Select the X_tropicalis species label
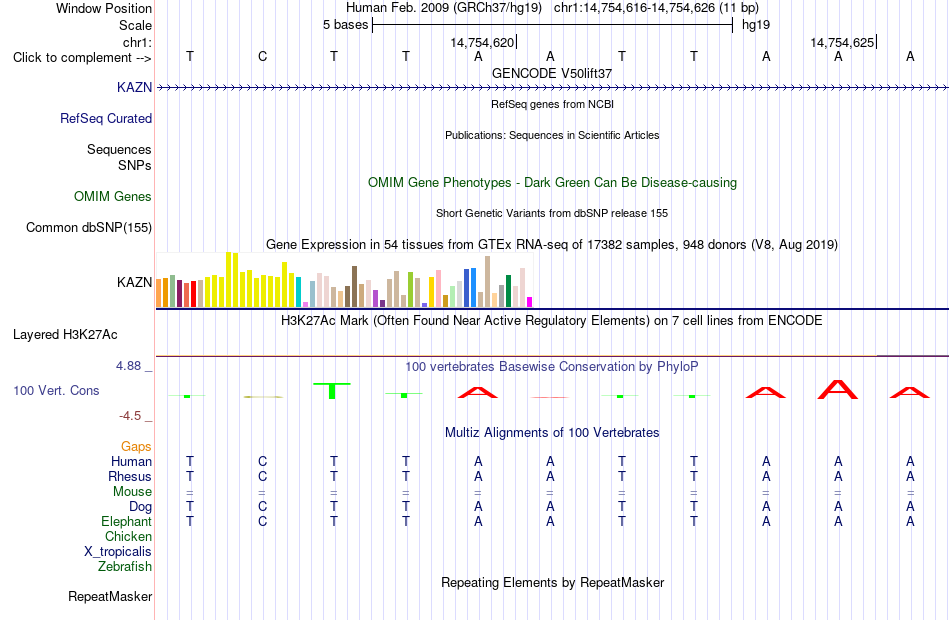The width and height of the screenshot is (950, 620). coord(118,552)
